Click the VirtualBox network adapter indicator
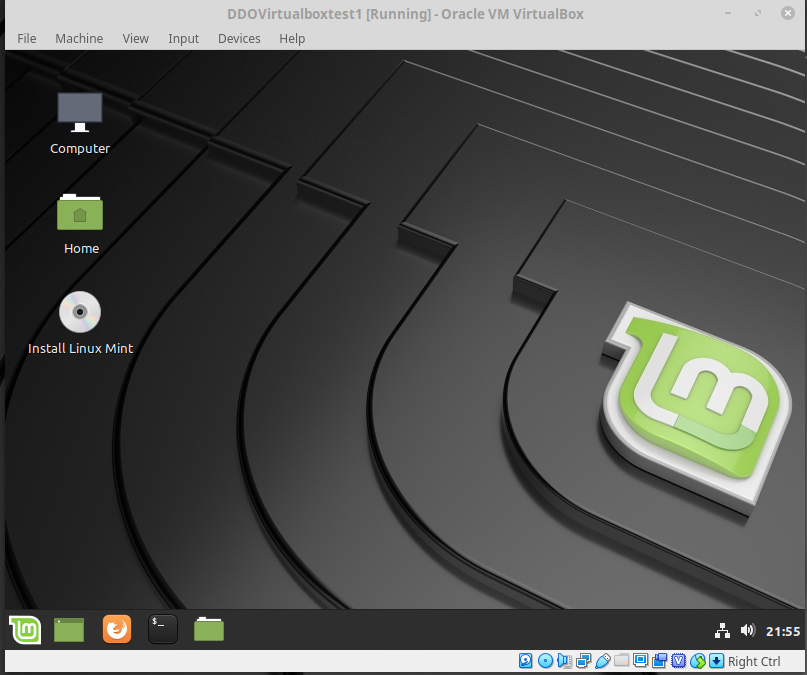Viewport: 807px width, 675px height. coord(584,661)
